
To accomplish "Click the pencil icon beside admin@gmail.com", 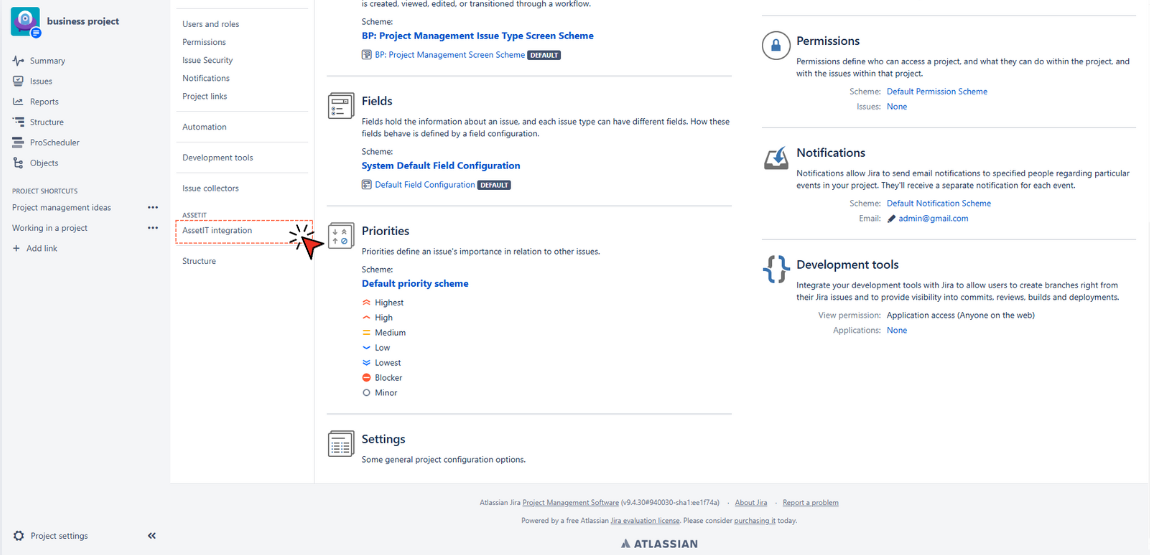I will point(891,219).
